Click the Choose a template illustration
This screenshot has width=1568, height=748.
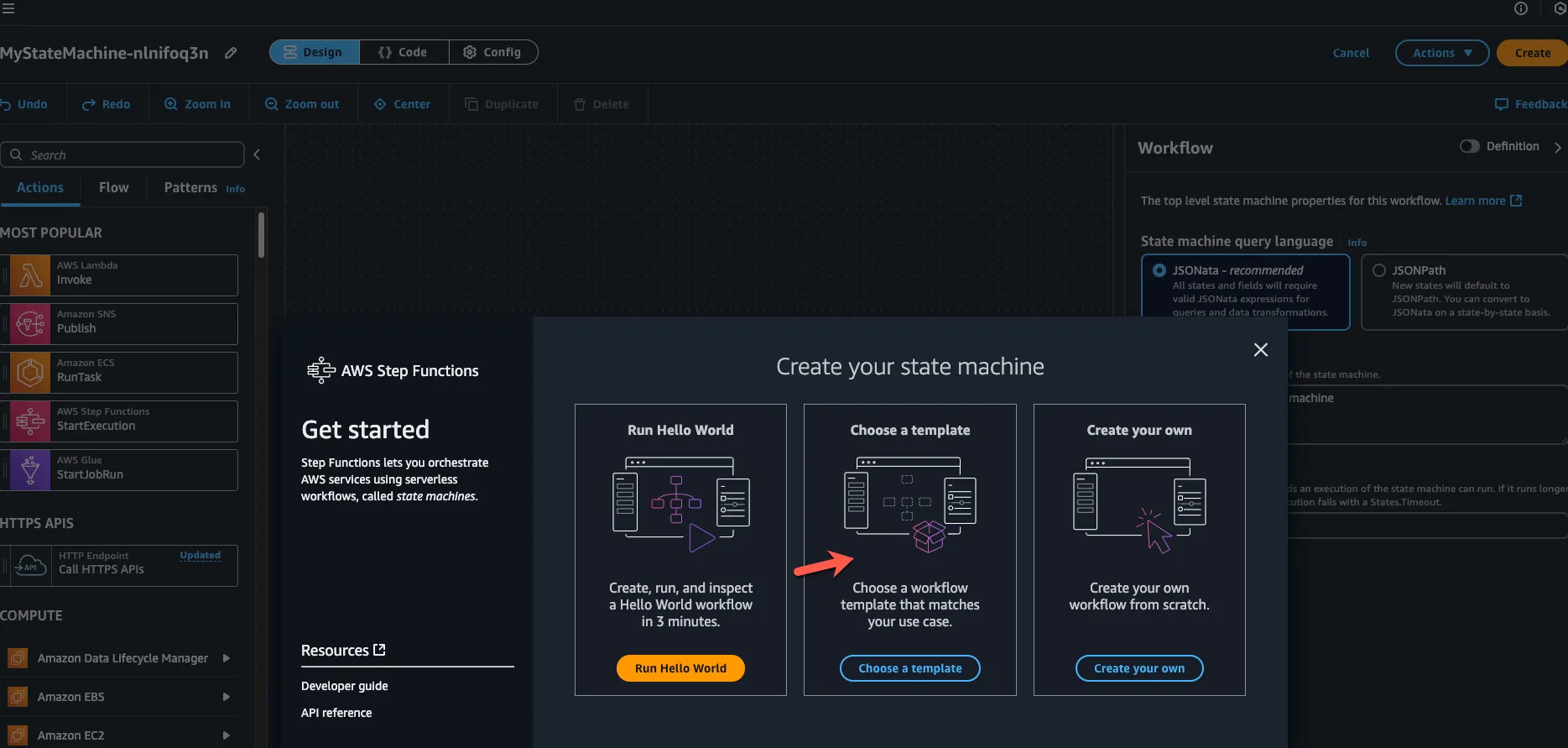pyautogui.click(x=910, y=505)
